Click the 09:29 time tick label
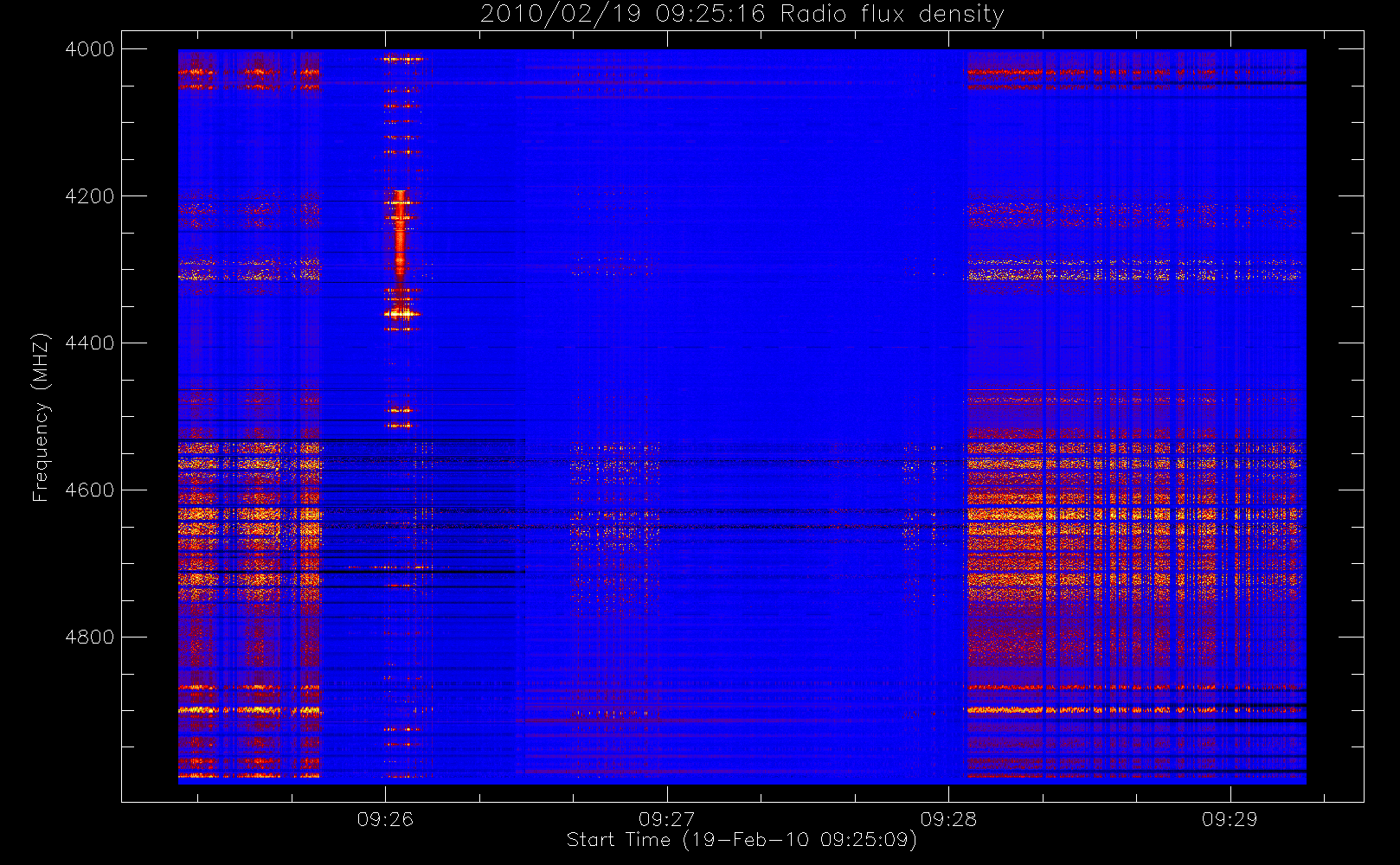The image size is (1400, 865). [1230, 819]
